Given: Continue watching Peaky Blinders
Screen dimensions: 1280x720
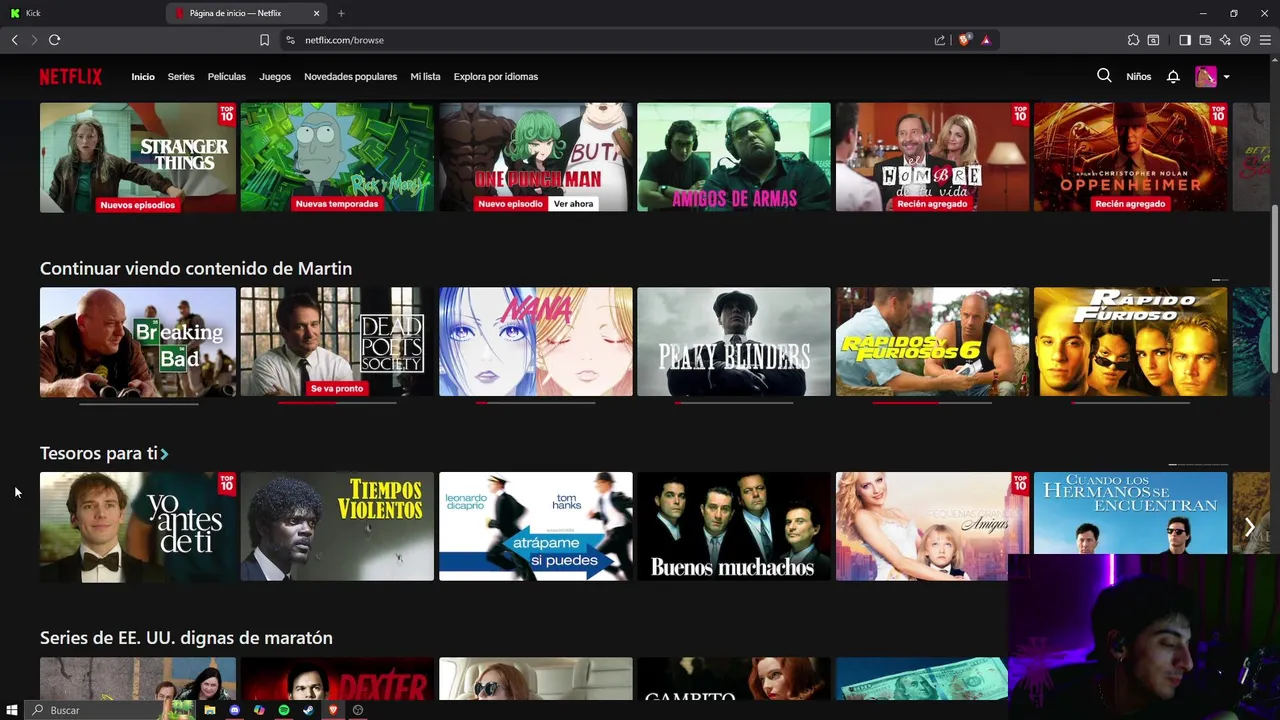Looking at the screenshot, I should pos(734,342).
